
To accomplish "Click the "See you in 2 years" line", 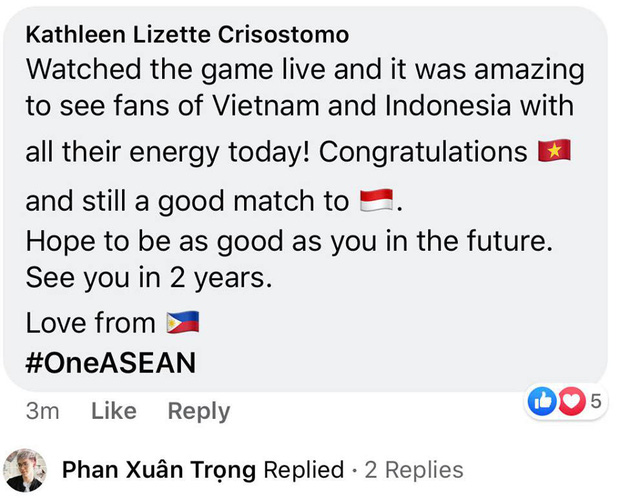I will pyautogui.click(x=148, y=279).
